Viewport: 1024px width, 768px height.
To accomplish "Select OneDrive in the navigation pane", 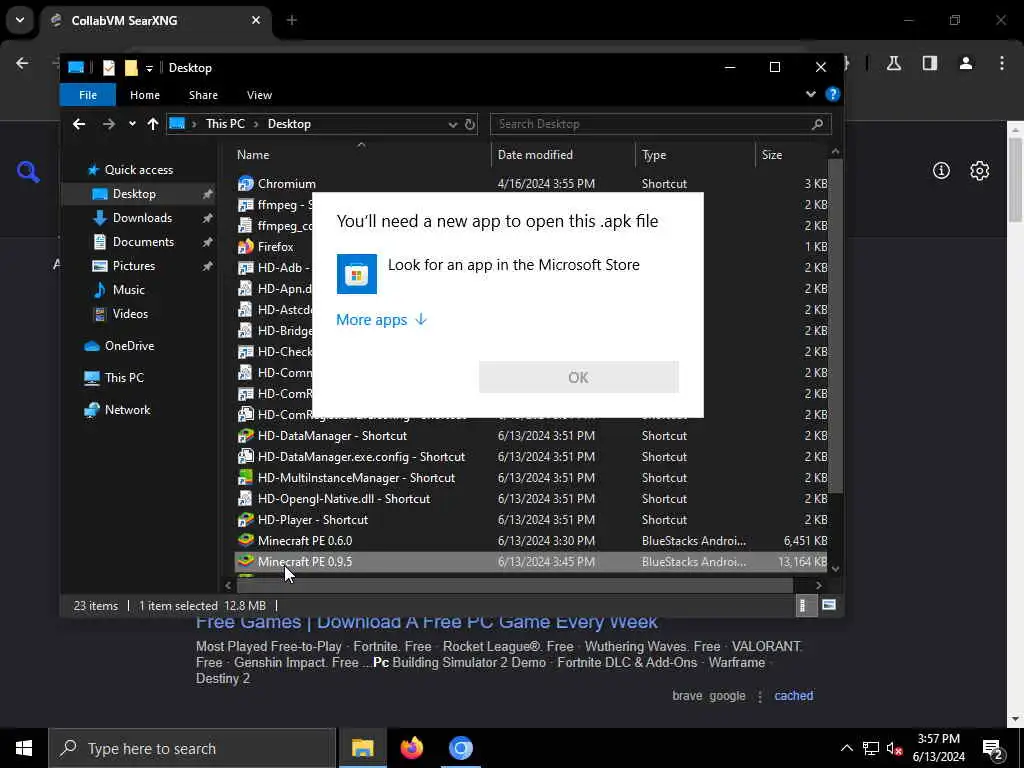I will (129, 345).
